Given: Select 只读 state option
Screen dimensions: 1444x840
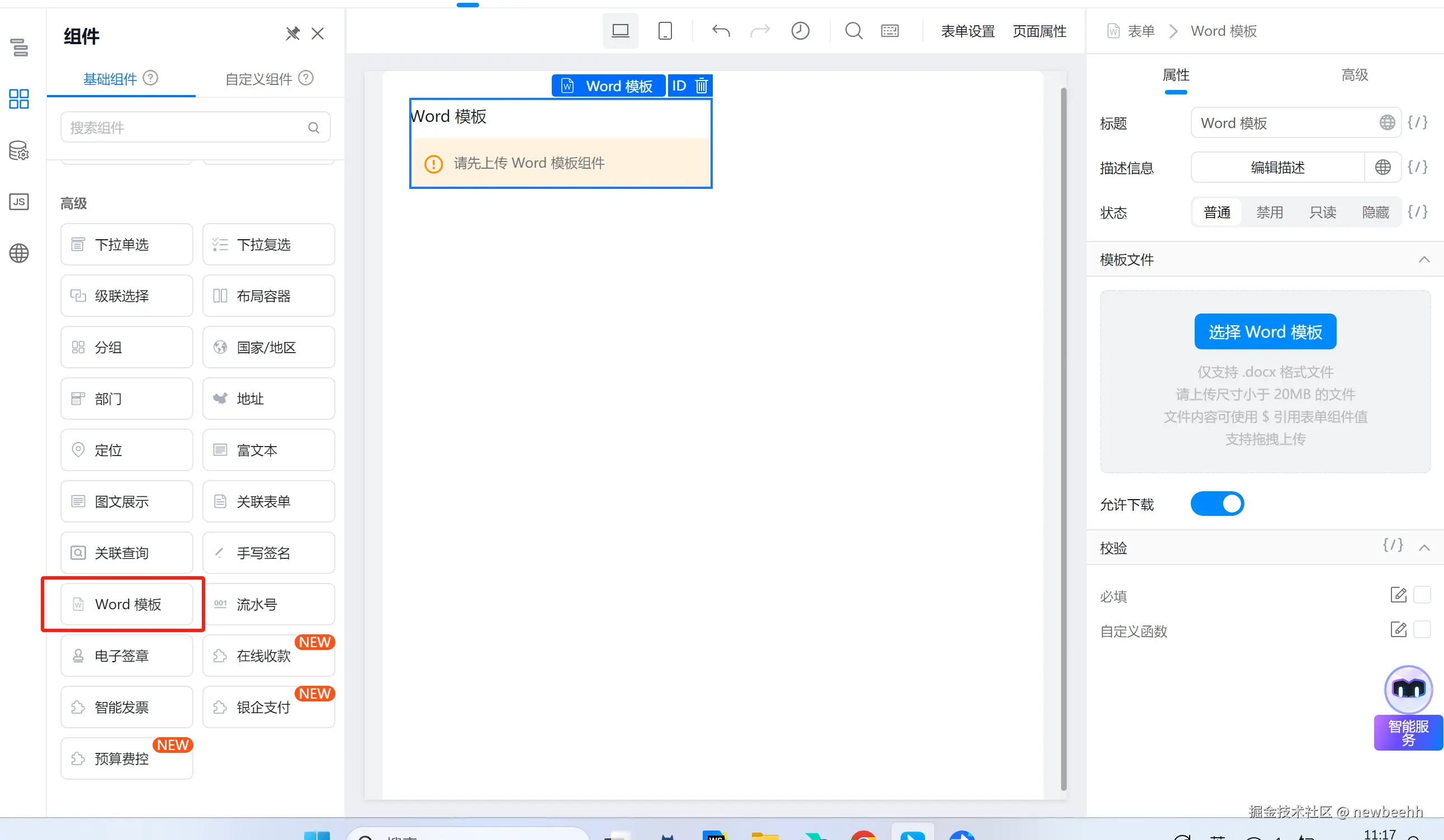Looking at the screenshot, I should [1322, 212].
